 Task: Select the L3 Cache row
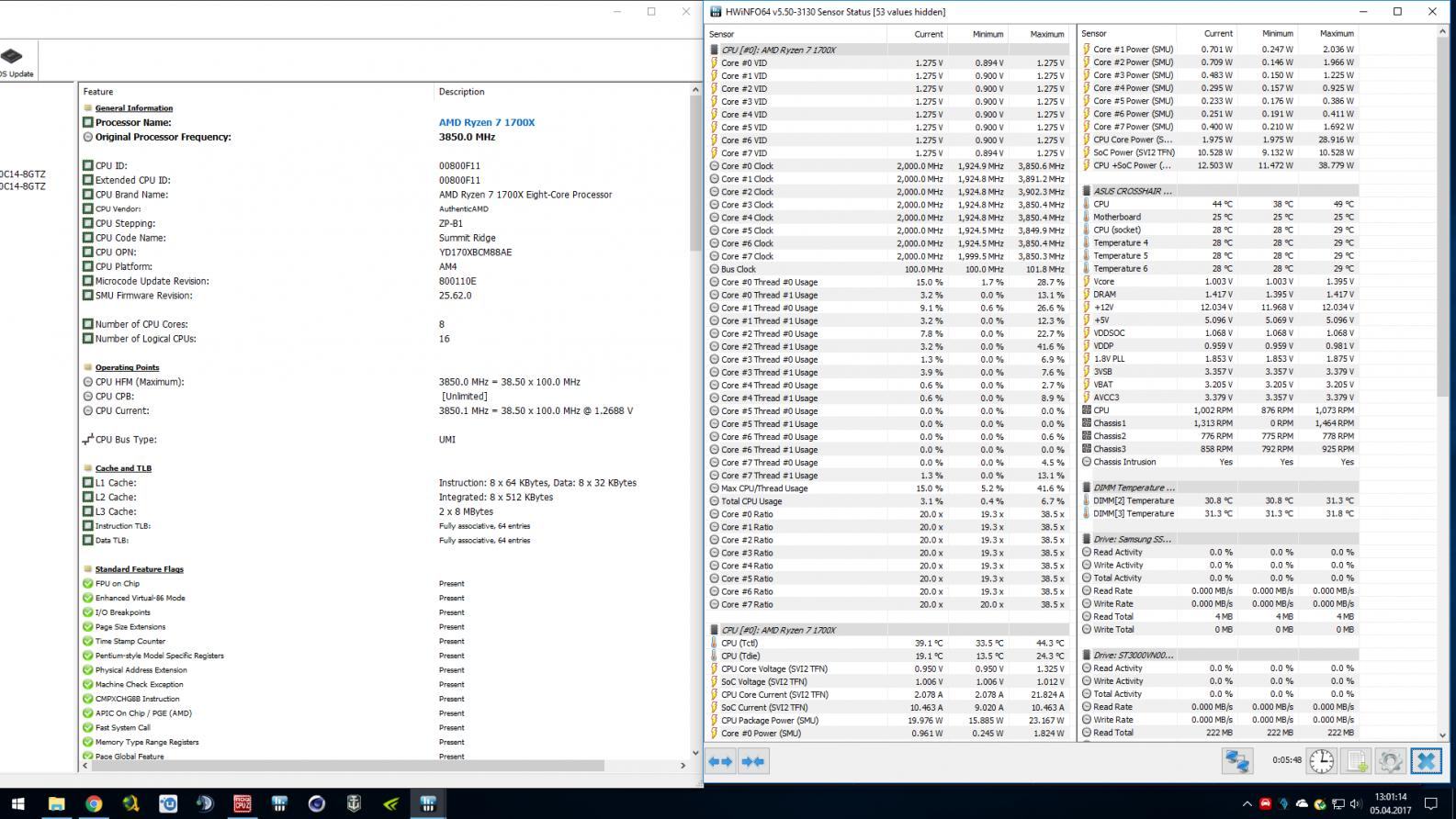point(384,511)
